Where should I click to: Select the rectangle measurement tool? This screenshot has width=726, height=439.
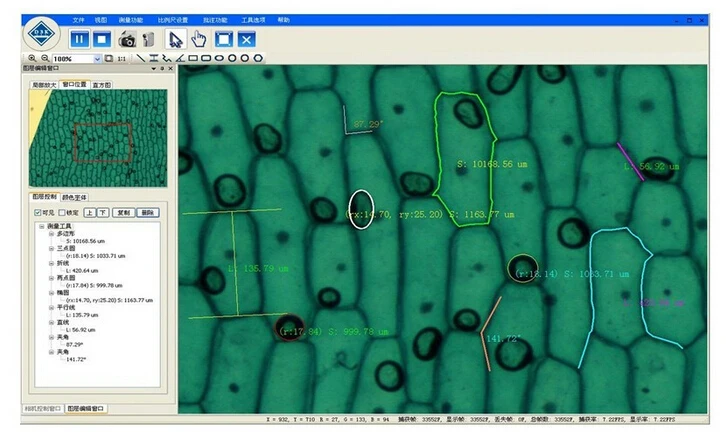pyautogui.click(x=193, y=58)
